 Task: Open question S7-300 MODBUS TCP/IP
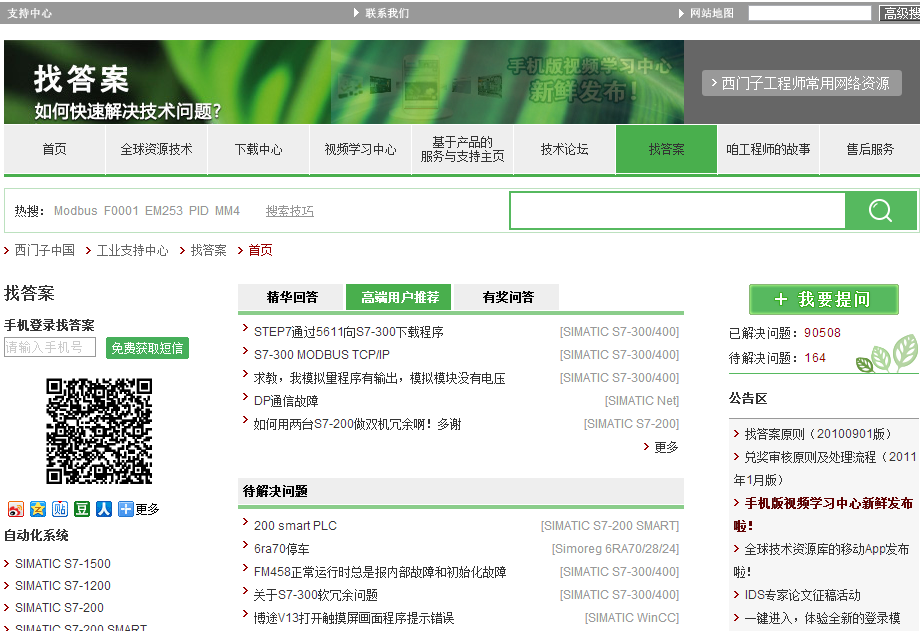[x=322, y=355]
